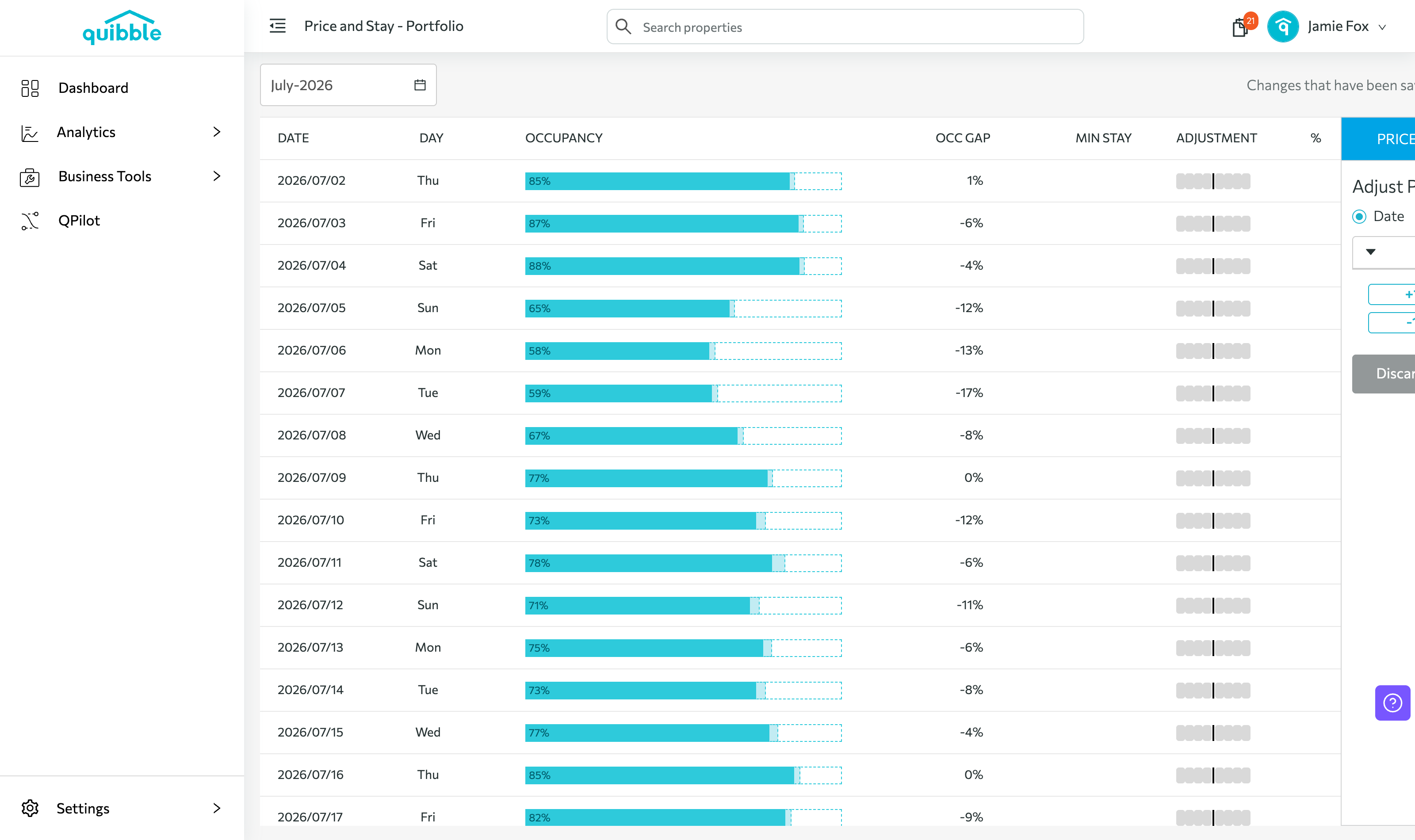Click the 59% occupancy bar for Tuesday
1415x840 pixels.
point(683,393)
